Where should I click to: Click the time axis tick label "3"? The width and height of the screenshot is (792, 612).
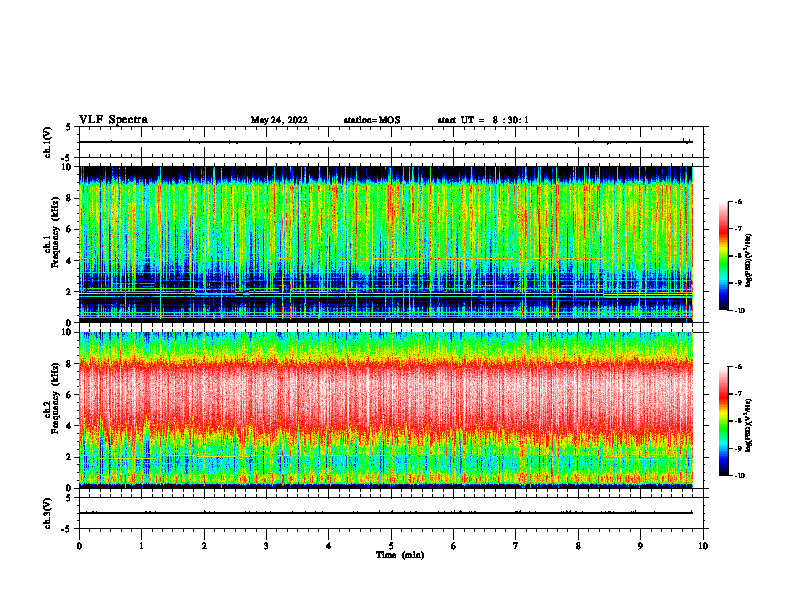point(266,546)
